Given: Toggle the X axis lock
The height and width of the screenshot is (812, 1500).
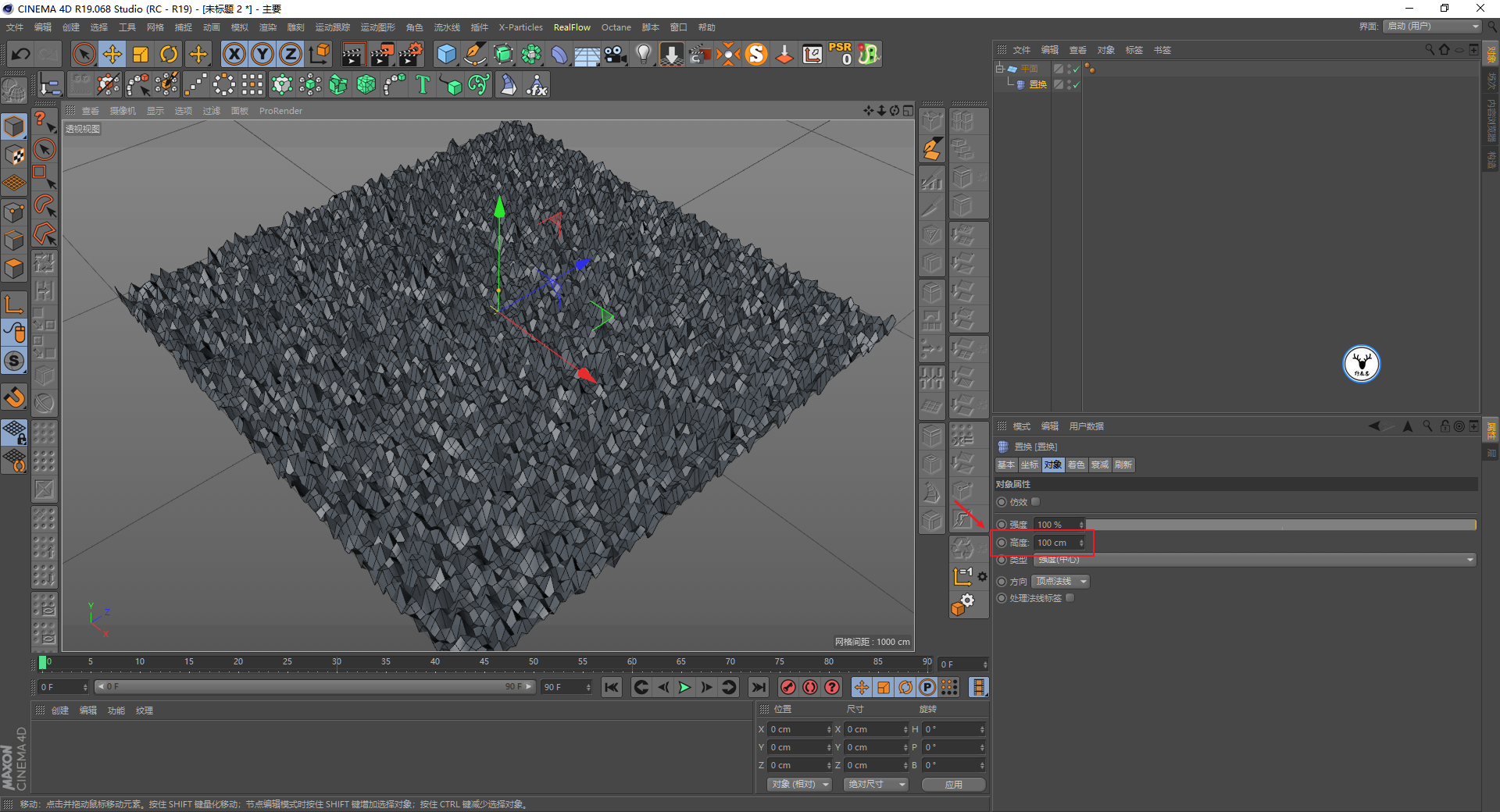Looking at the screenshot, I should click(234, 54).
